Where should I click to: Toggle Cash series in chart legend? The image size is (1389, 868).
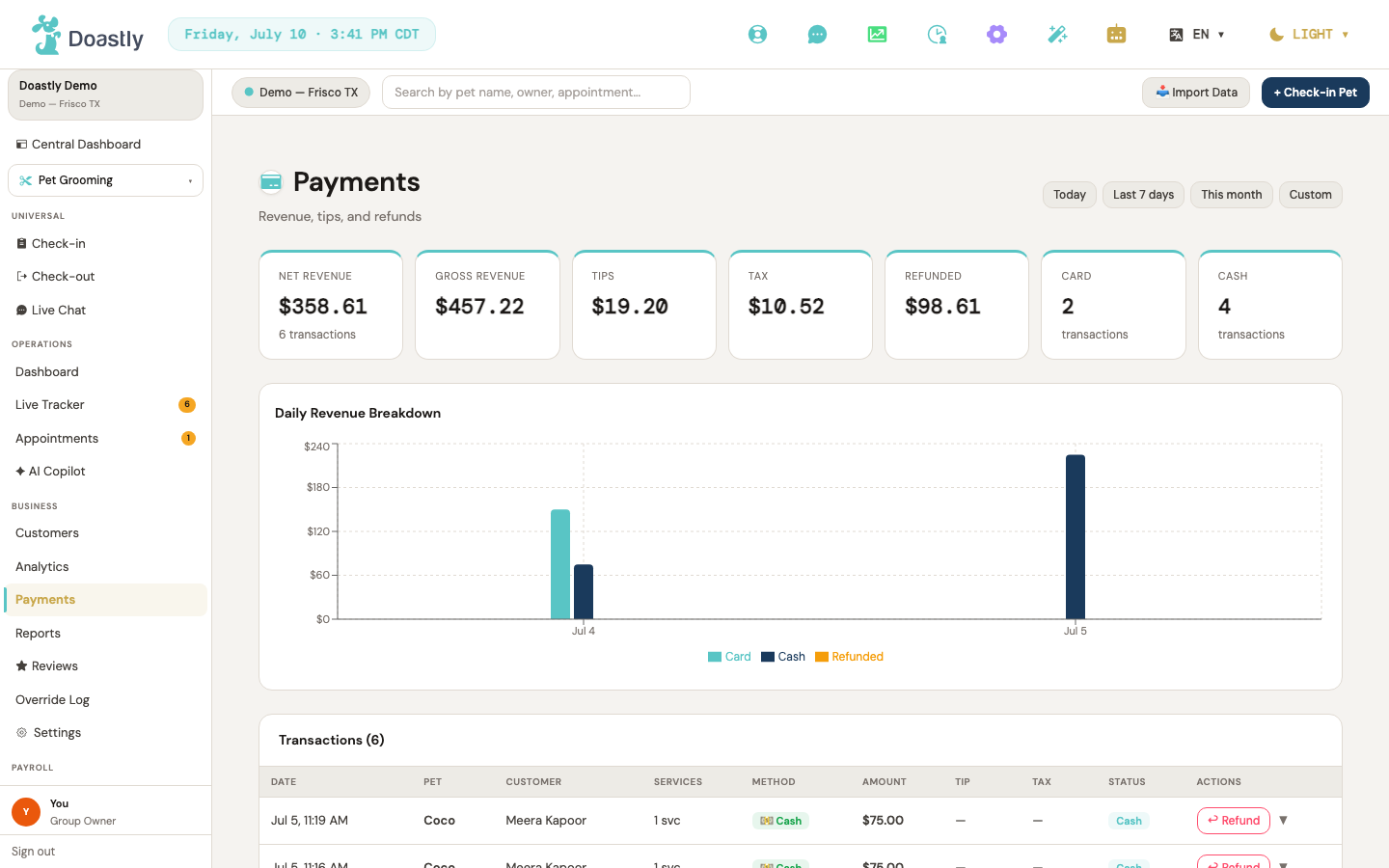click(783, 657)
